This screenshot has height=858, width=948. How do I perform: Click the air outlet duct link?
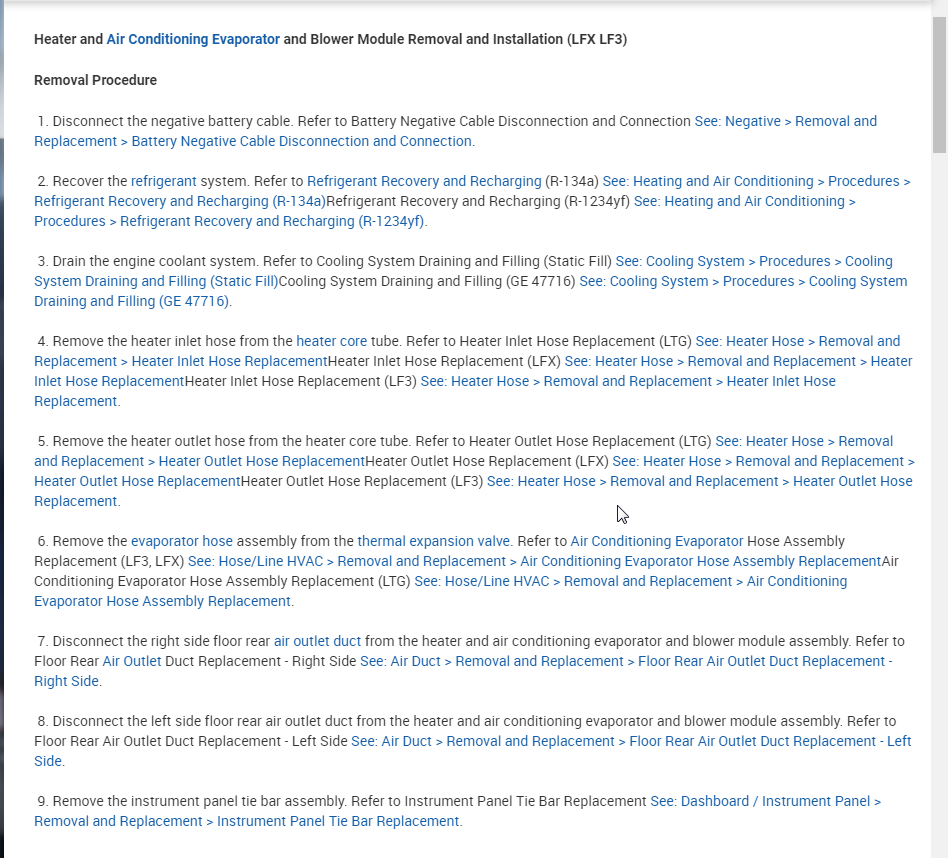tap(317, 641)
